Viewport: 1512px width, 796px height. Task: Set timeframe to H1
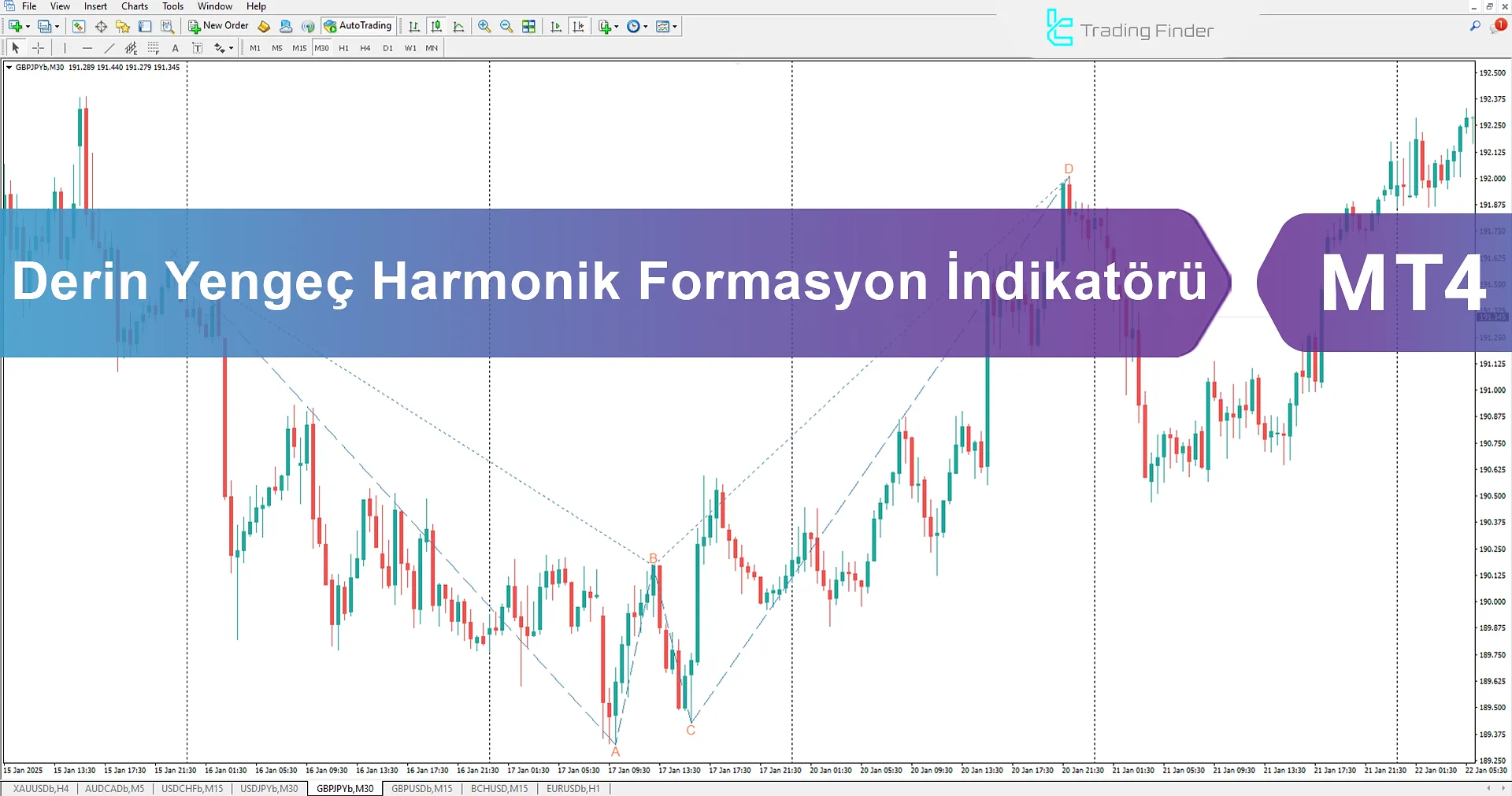[x=343, y=48]
